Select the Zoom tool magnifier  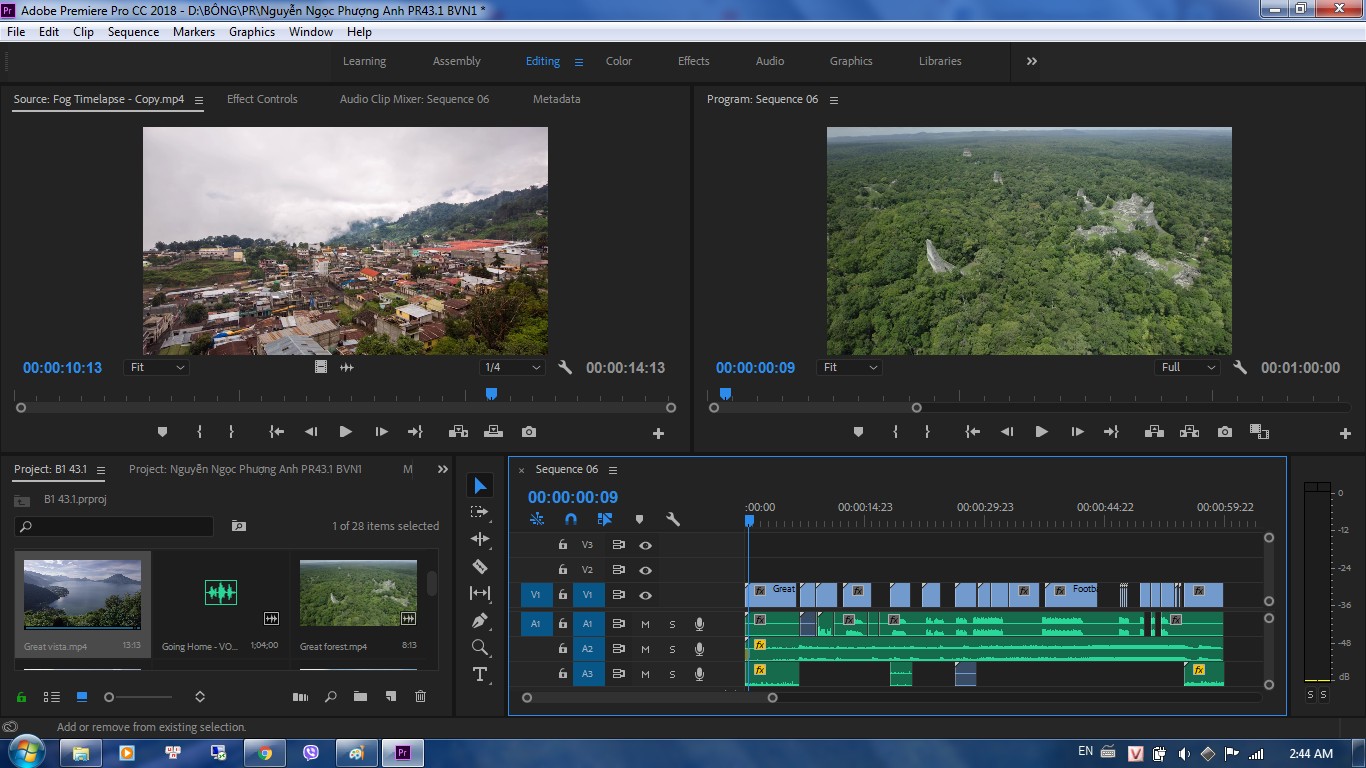(x=480, y=647)
